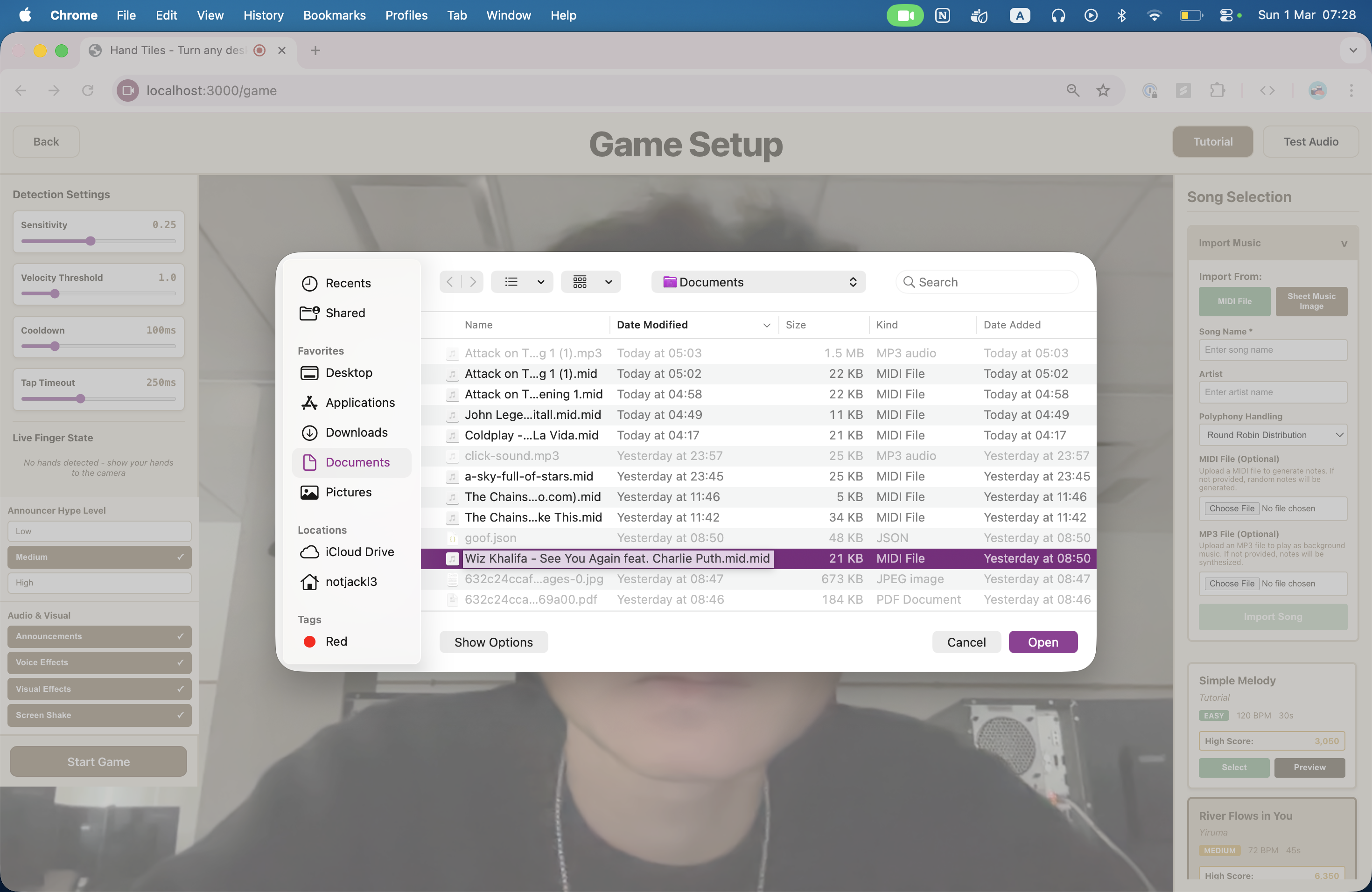
Task: Open the History menu in menu bar
Action: (x=263, y=15)
